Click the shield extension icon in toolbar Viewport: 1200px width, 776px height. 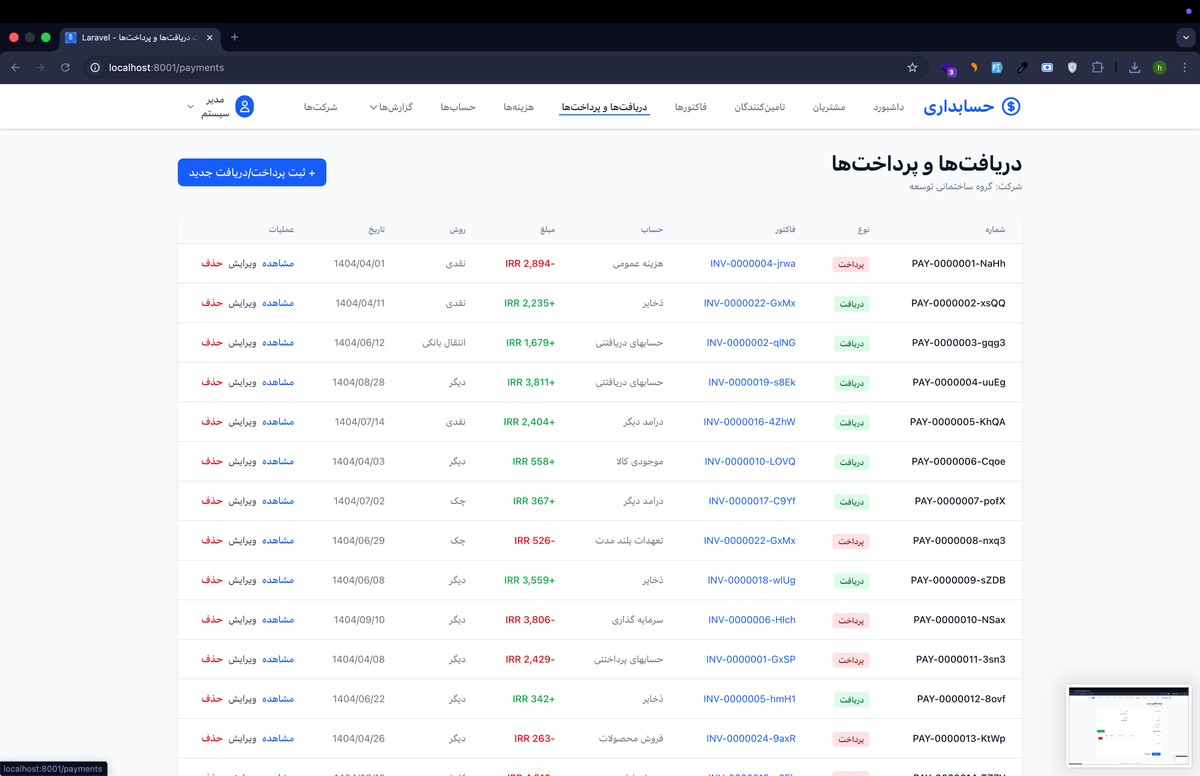click(1072, 68)
